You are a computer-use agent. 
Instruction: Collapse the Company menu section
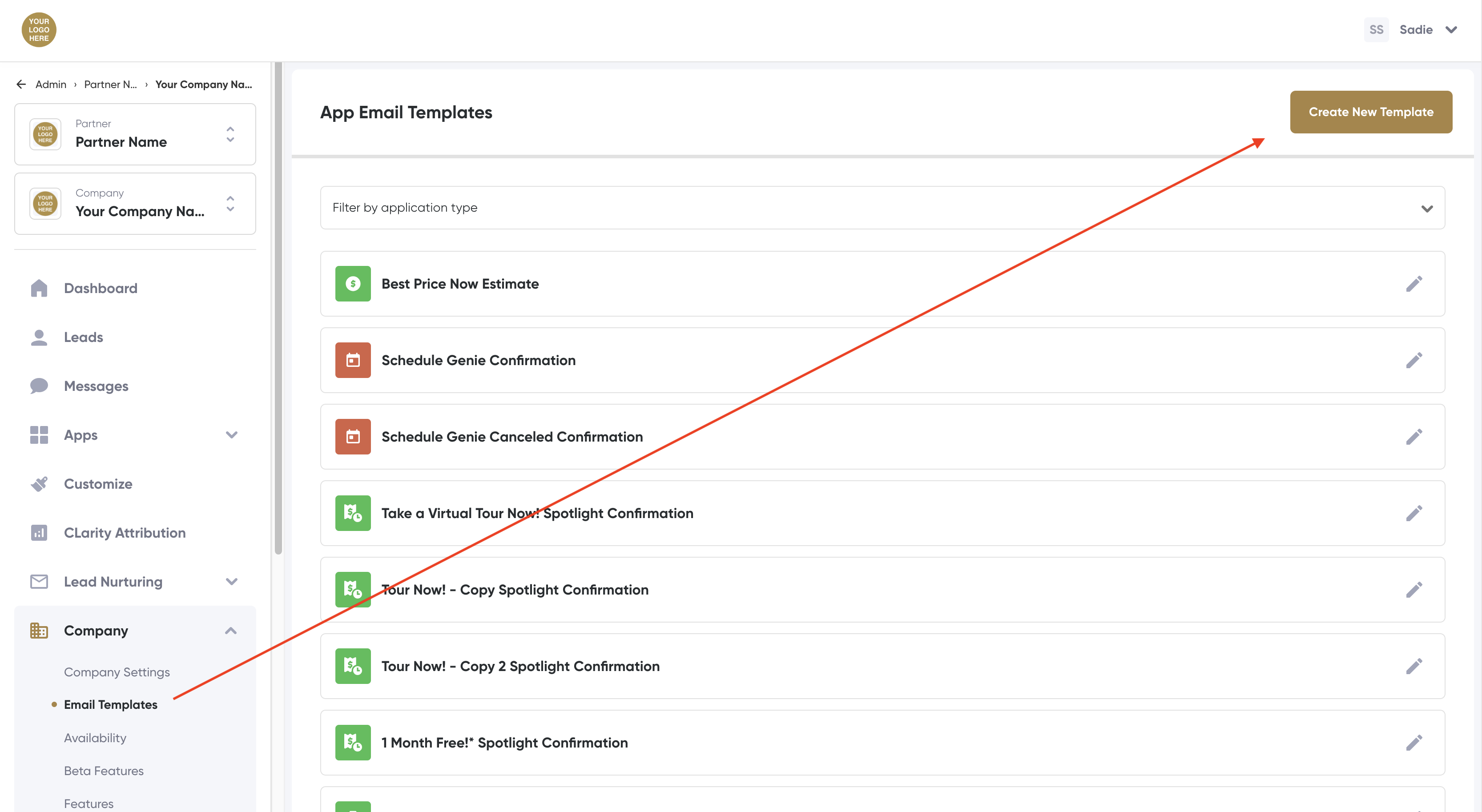(x=231, y=630)
